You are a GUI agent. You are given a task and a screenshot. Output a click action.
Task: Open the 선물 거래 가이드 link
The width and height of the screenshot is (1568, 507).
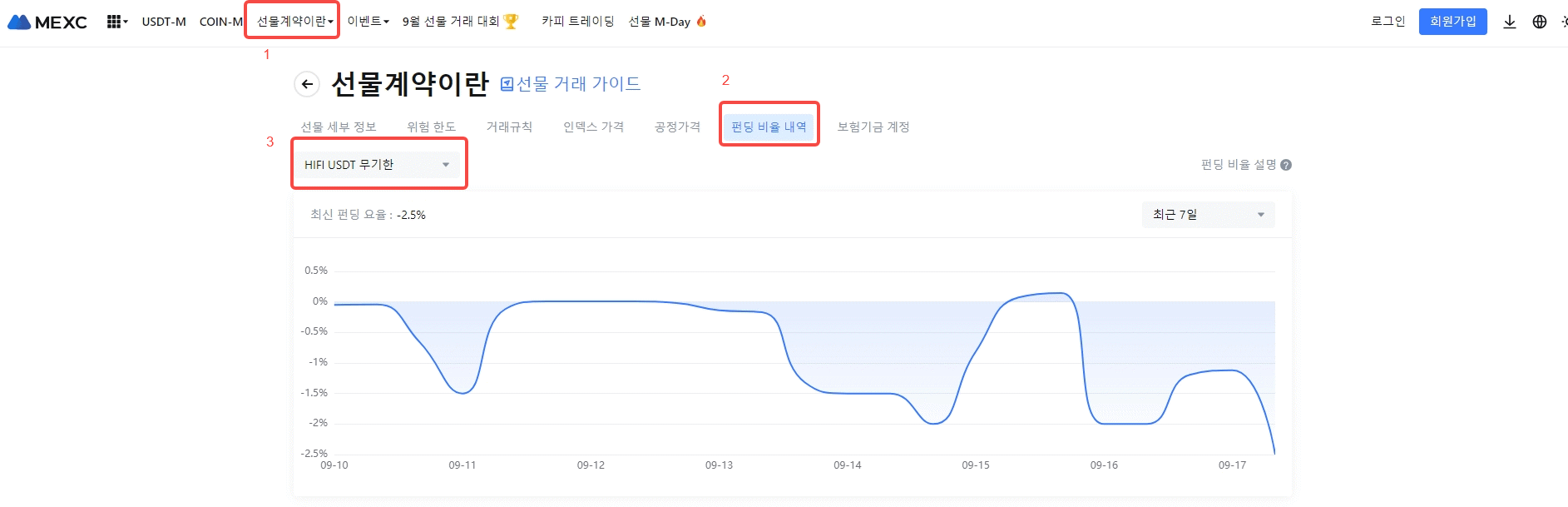pyautogui.click(x=571, y=84)
